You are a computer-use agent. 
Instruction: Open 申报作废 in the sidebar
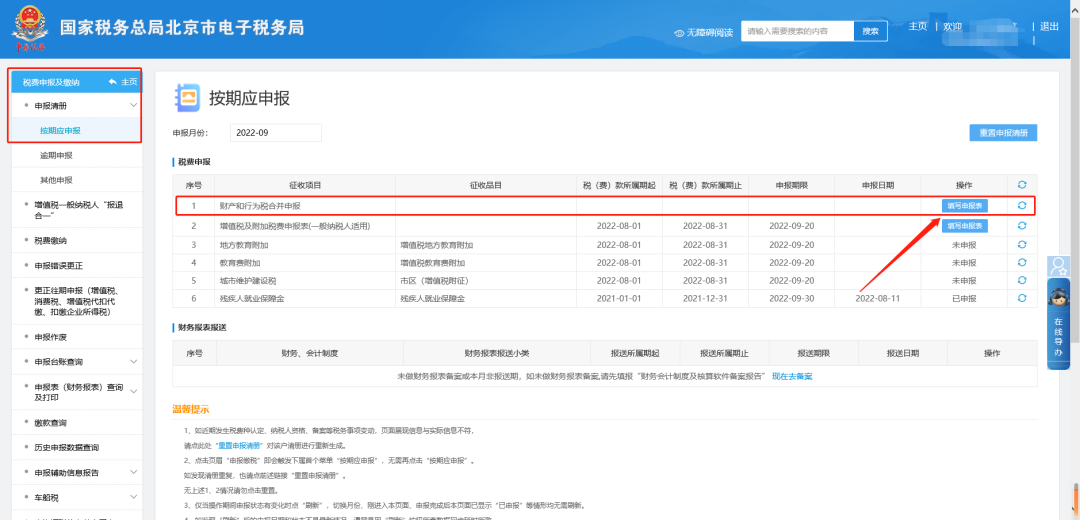[x=50, y=337]
